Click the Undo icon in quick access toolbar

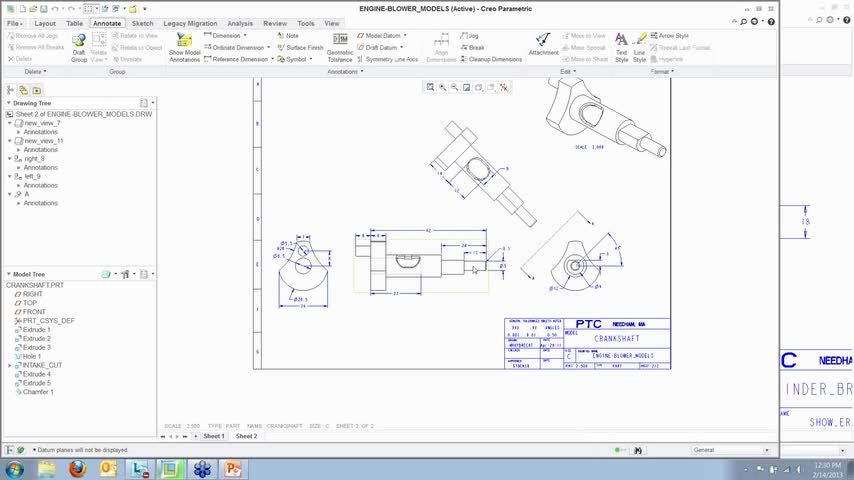54,9
